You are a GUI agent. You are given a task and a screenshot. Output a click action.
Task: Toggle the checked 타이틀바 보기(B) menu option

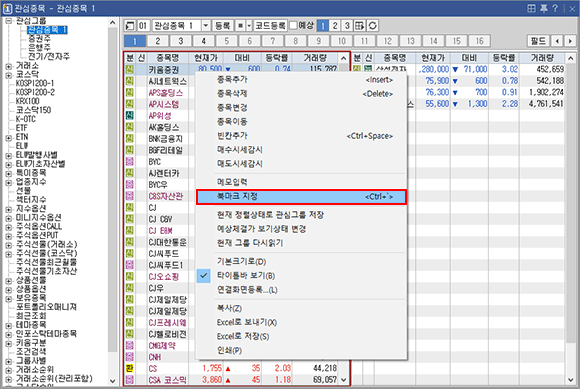(x=301, y=275)
